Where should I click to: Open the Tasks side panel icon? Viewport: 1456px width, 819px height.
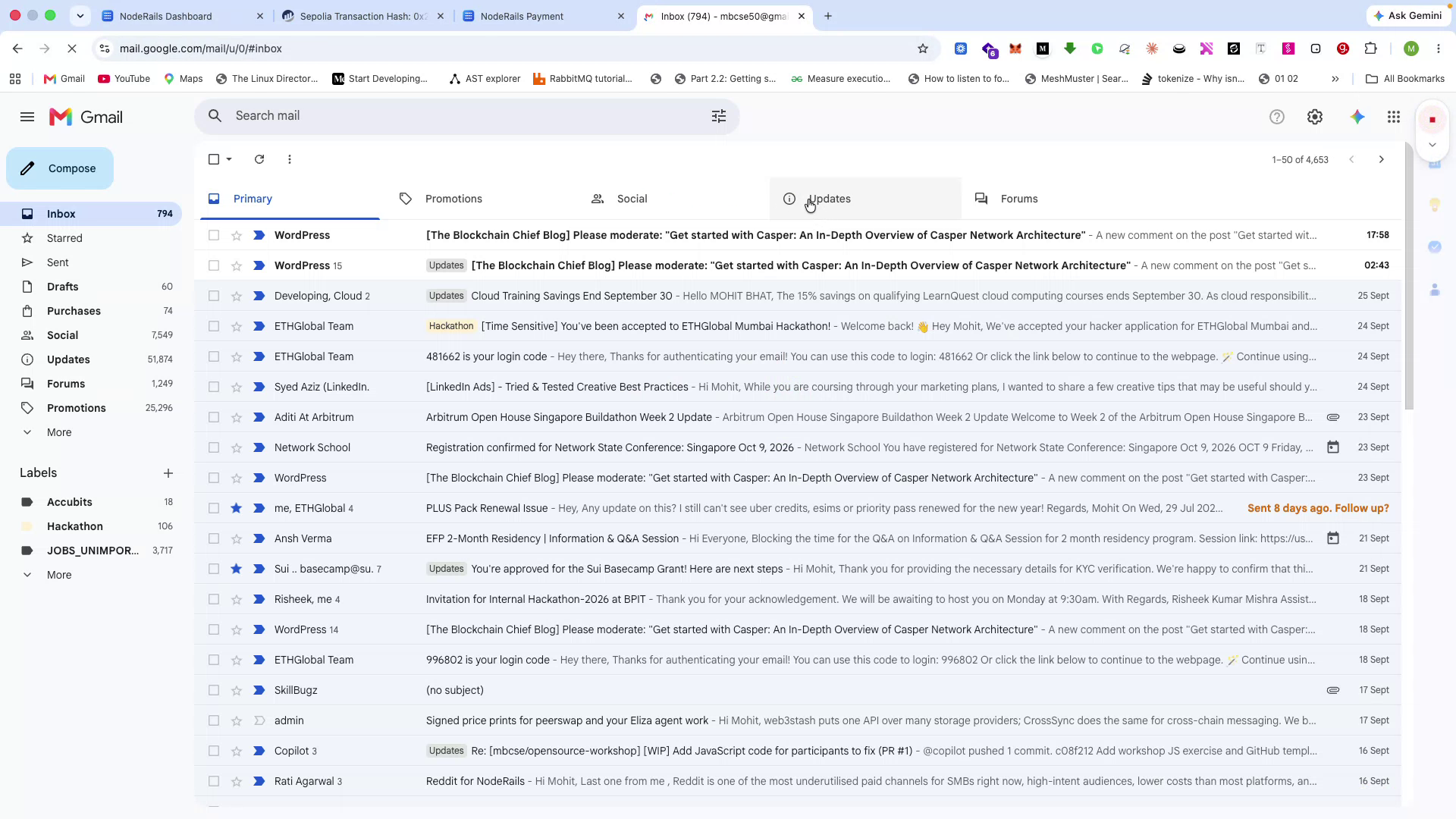(1435, 247)
